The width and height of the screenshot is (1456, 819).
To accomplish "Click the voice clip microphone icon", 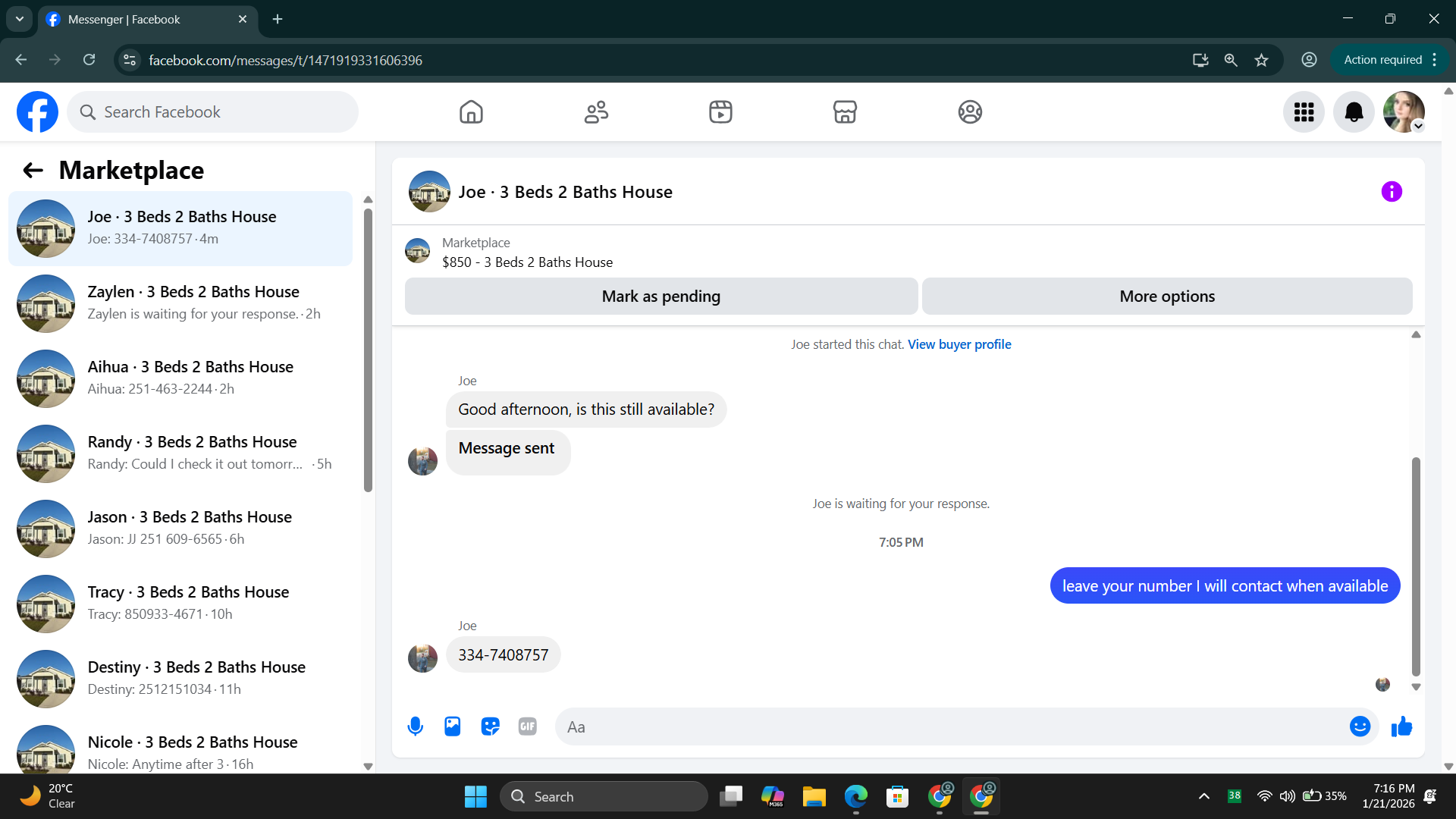I will pyautogui.click(x=415, y=726).
